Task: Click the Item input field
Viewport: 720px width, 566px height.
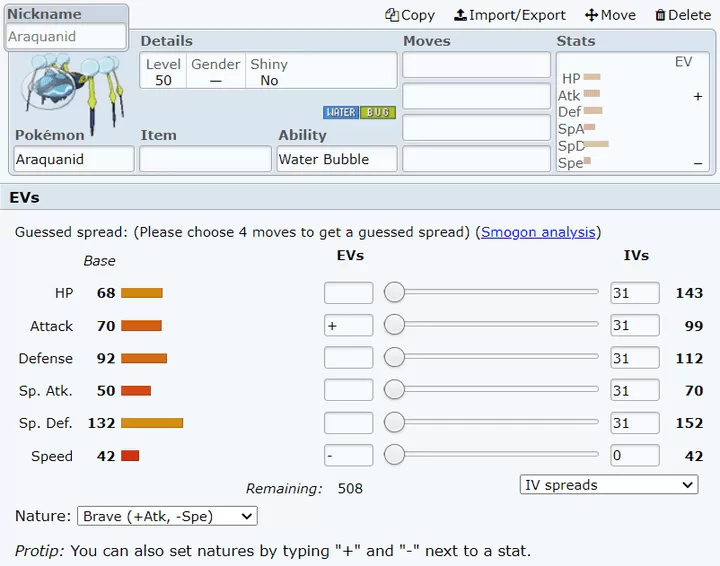Action: (x=205, y=159)
